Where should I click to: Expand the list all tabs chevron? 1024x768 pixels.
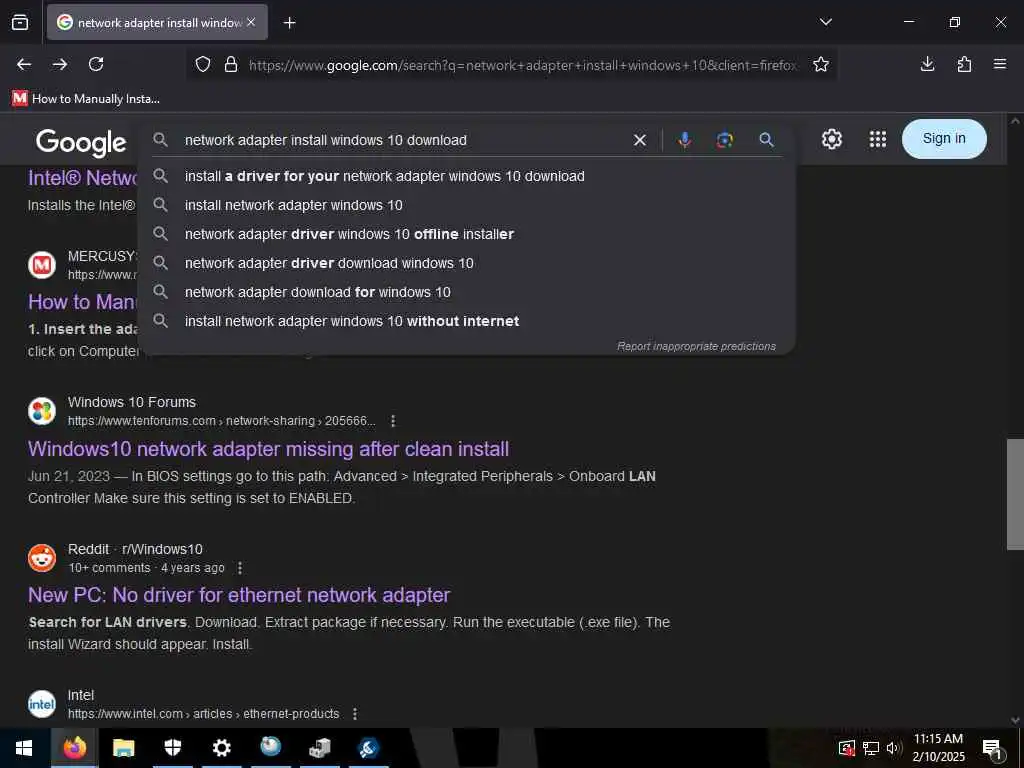(825, 22)
